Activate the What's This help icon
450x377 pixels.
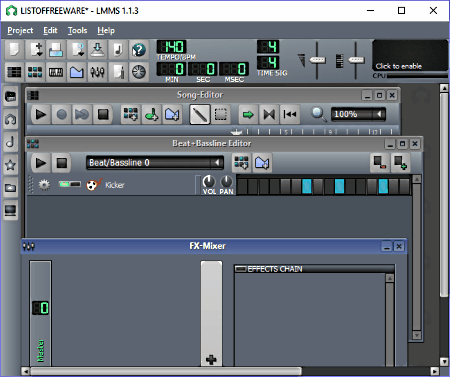[139, 50]
